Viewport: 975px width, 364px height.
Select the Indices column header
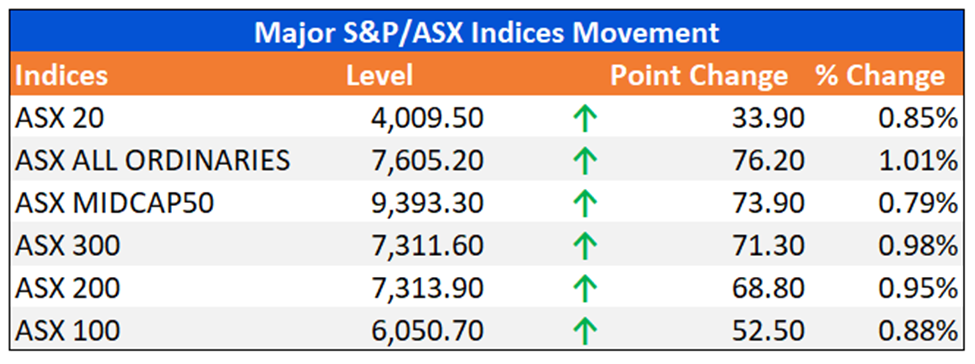(x=62, y=75)
